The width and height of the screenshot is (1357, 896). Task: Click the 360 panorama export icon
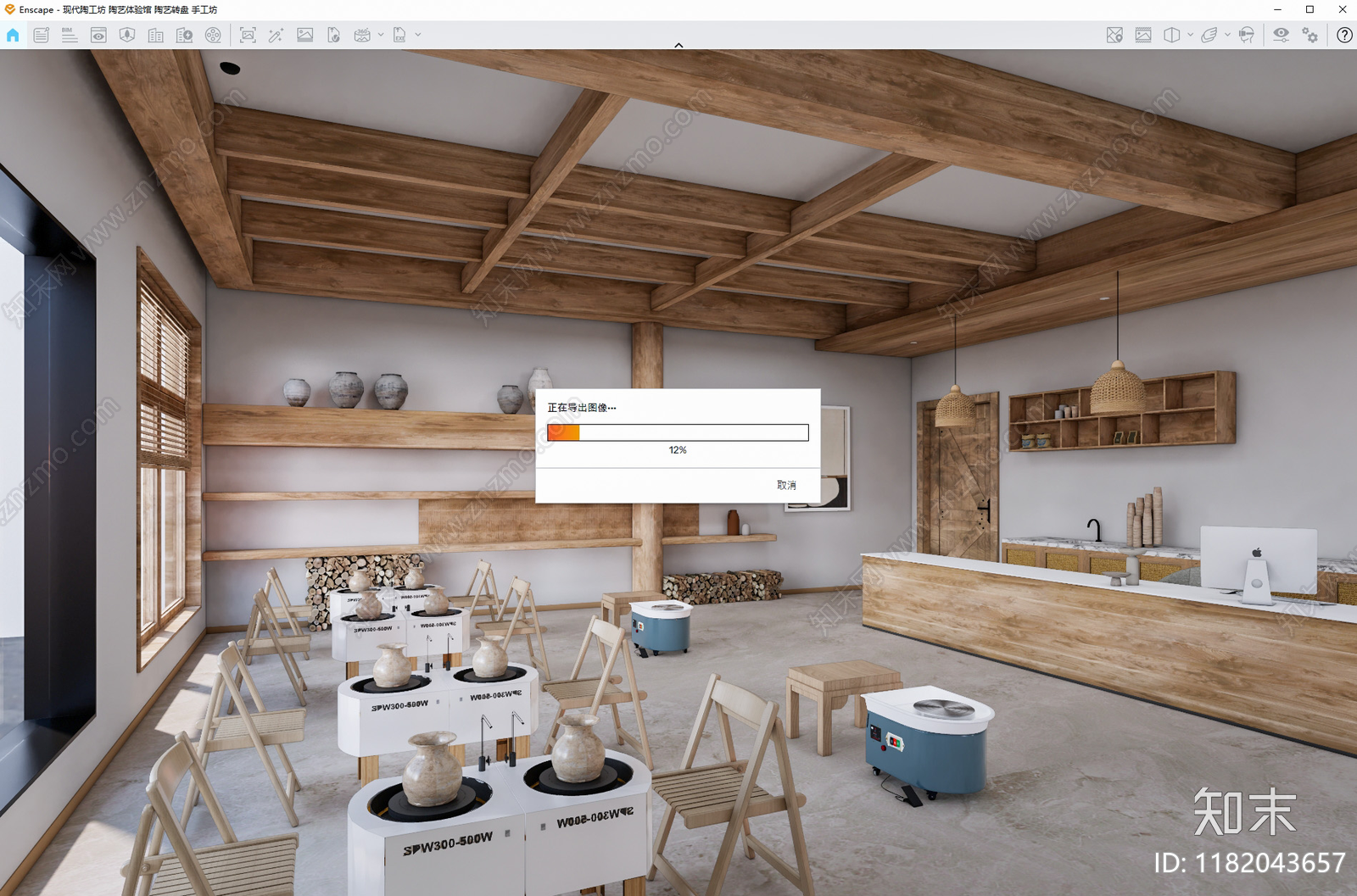(362, 35)
